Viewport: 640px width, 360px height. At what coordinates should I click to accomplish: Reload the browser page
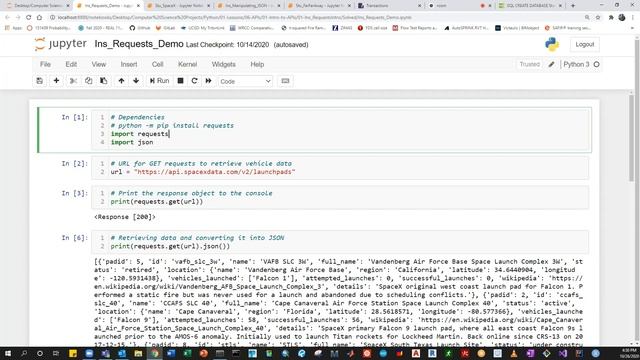click(29, 18)
